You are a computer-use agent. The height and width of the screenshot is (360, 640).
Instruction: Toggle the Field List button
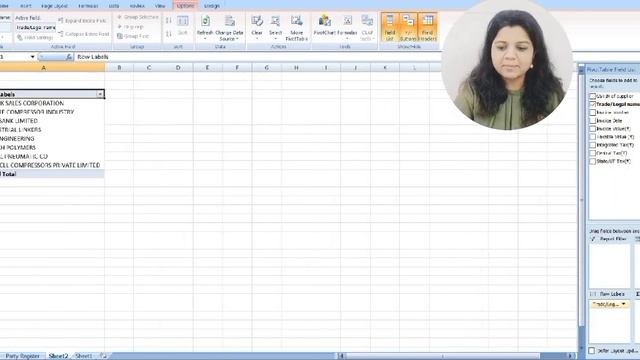coord(390,27)
